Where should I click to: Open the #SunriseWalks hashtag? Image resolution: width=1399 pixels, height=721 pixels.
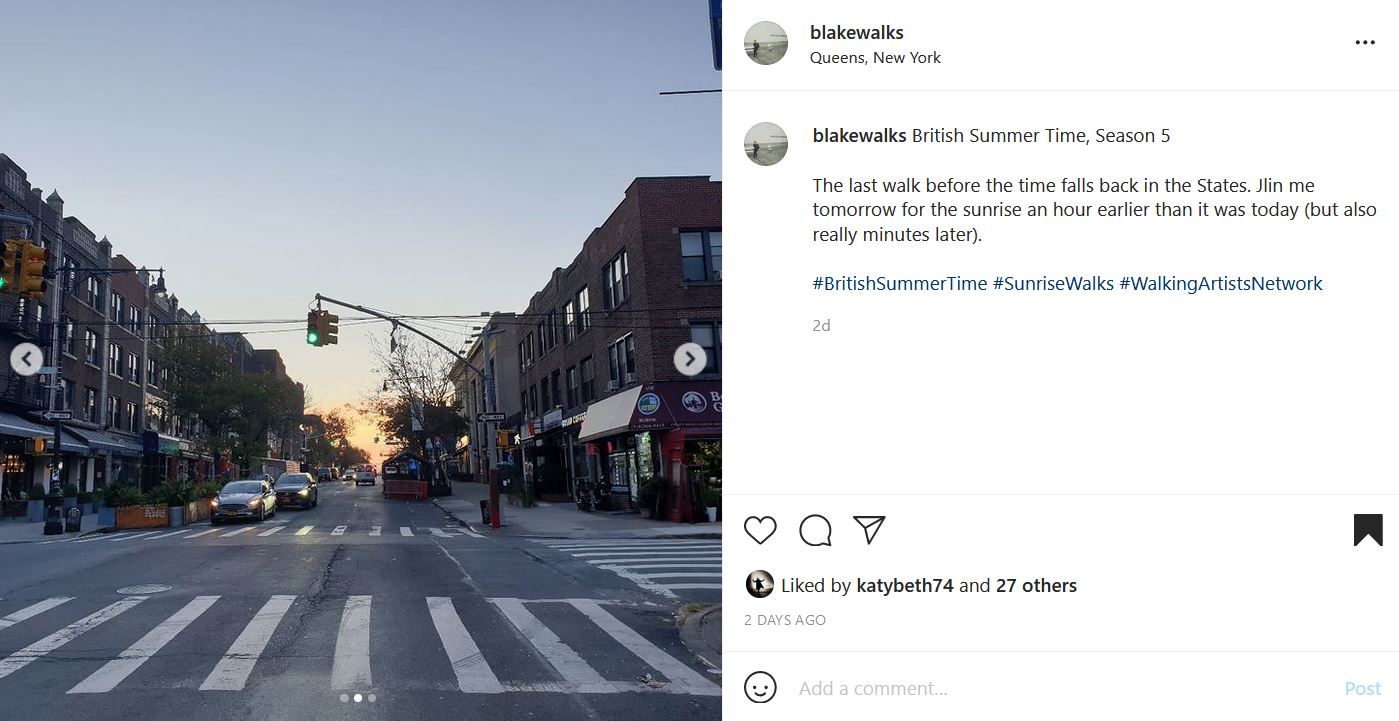1055,283
